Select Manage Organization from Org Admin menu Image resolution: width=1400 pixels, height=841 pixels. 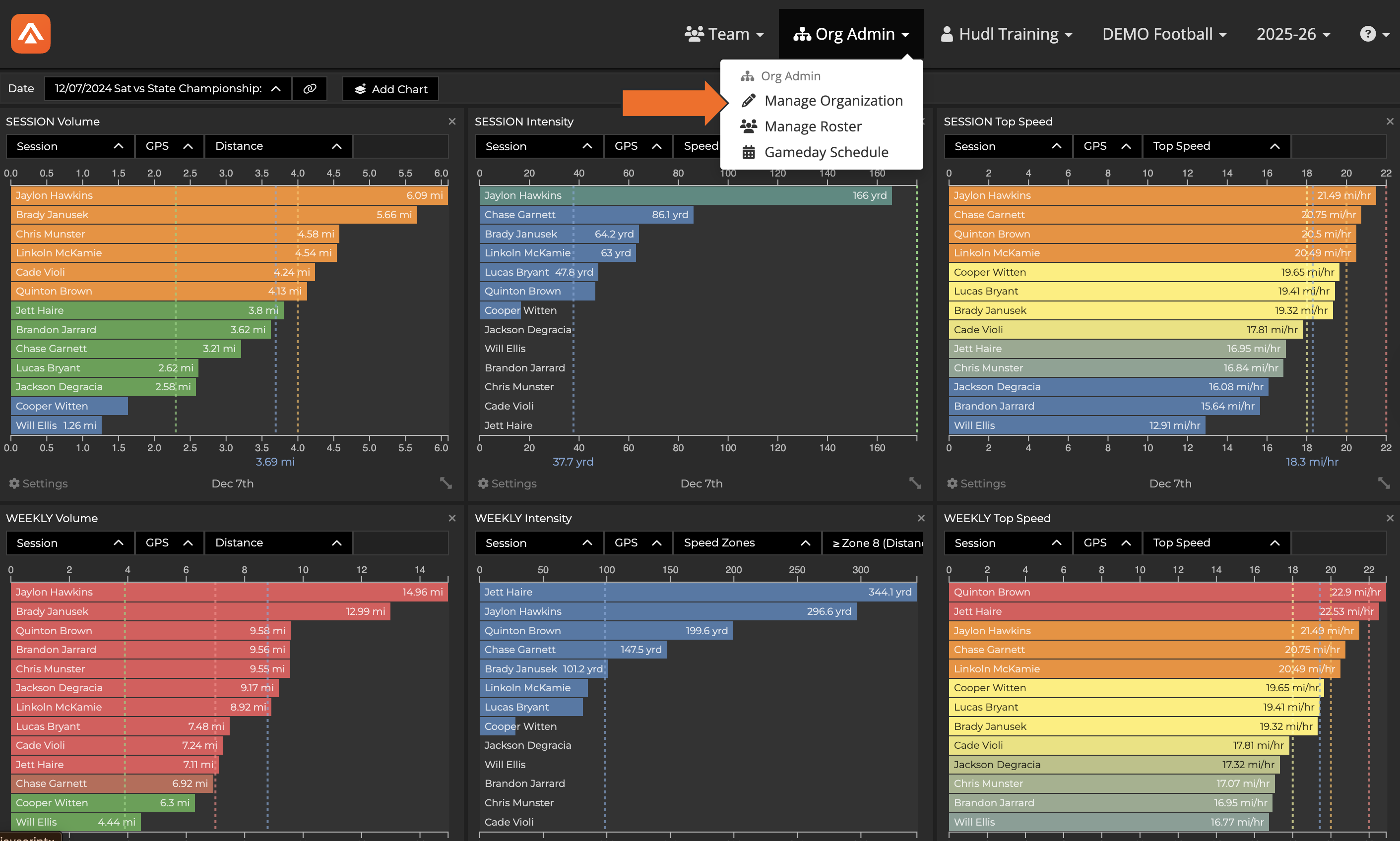tap(821, 101)
